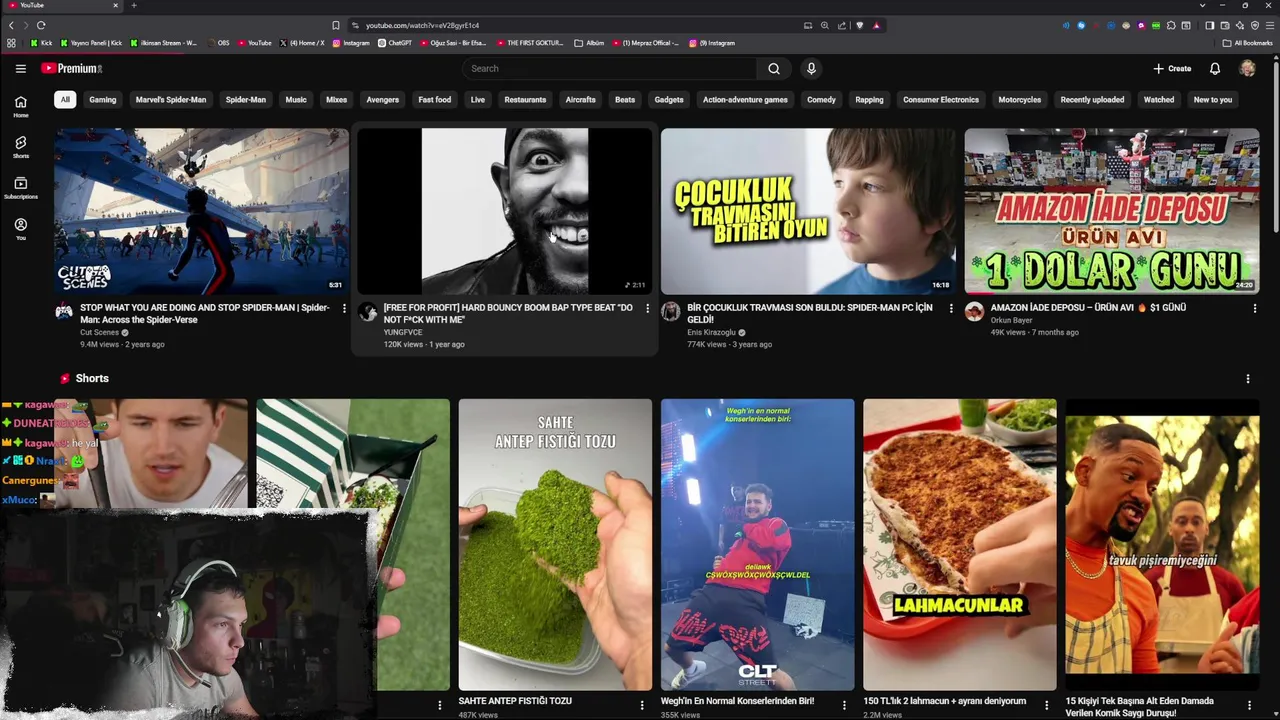This screenshot has width=1280, height=720.
Task: Open options for Sahte Antep Fıstığı short
Action: (x=642, y=705)
